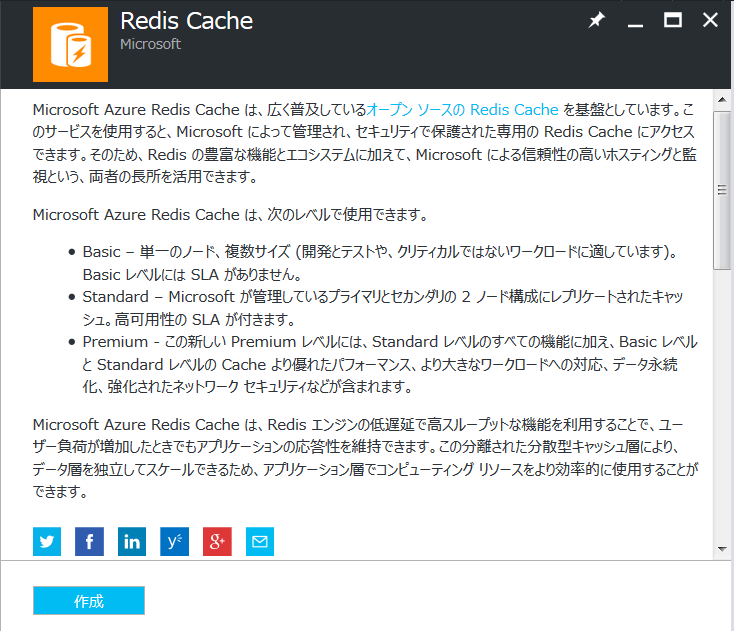Click the Microsoft publisher label

[150, 44]
